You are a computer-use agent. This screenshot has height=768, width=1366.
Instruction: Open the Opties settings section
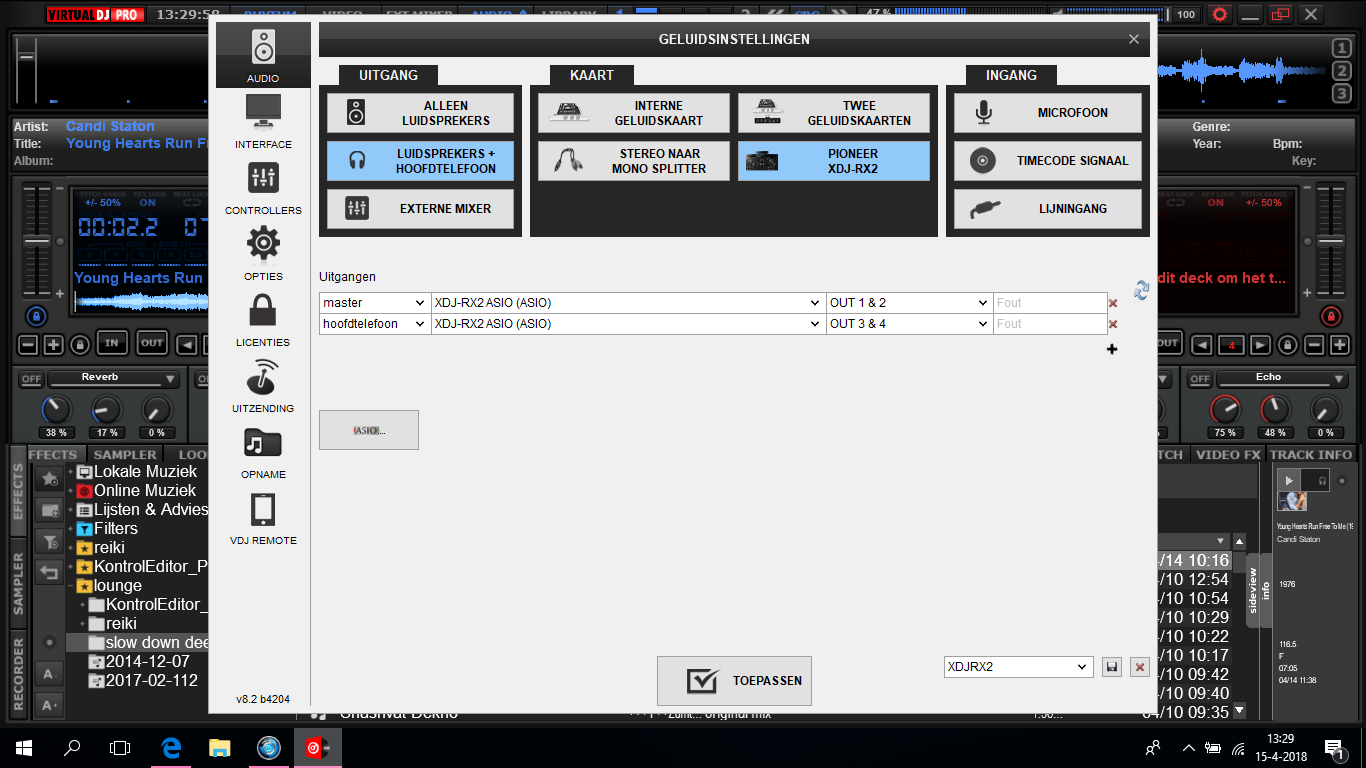(x=263, y=254)
